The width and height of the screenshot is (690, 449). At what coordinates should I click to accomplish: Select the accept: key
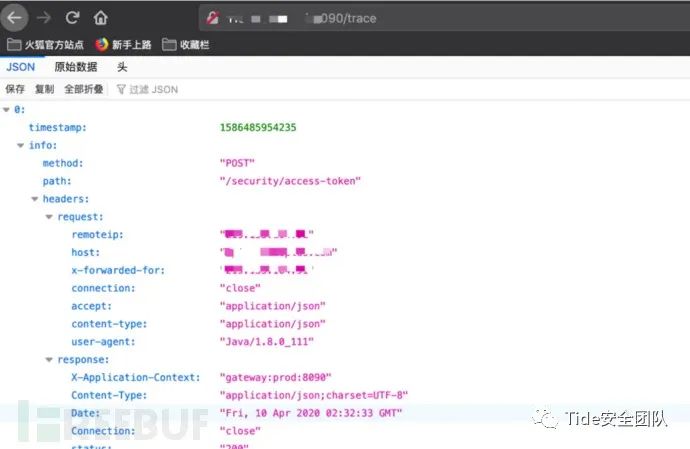click(x=92, y=306)
